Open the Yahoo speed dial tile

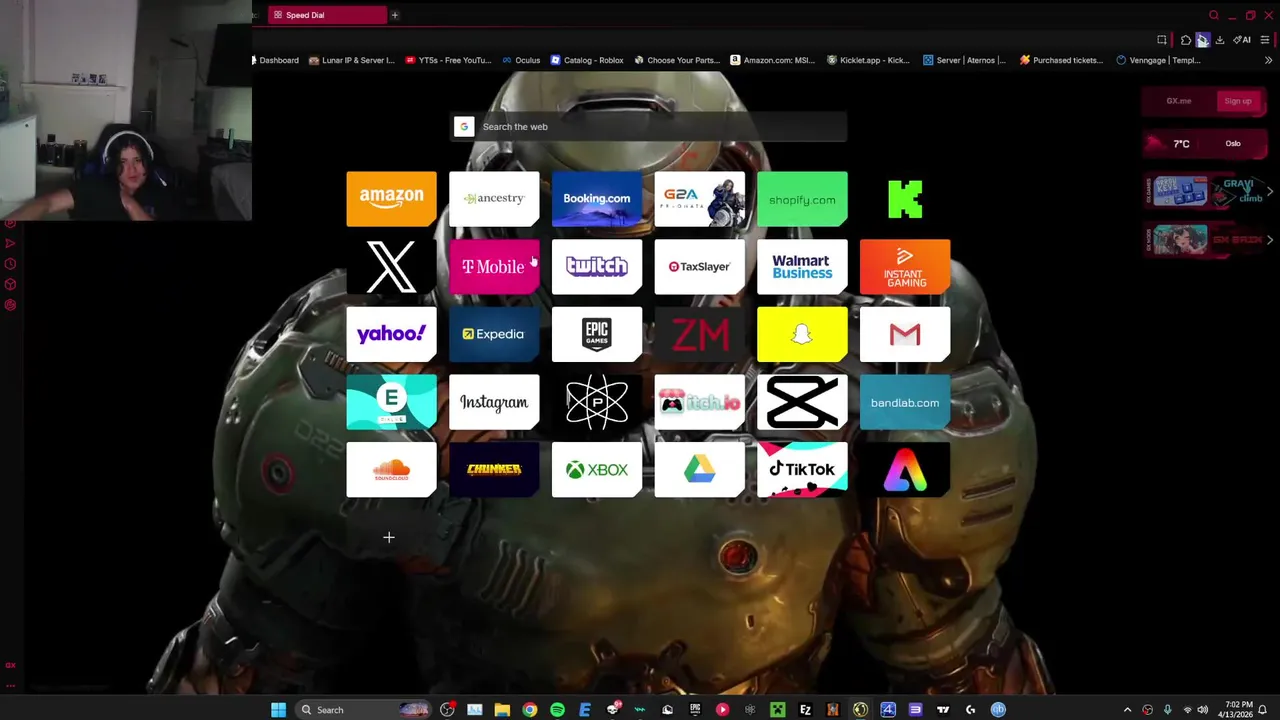click(391, 334)
